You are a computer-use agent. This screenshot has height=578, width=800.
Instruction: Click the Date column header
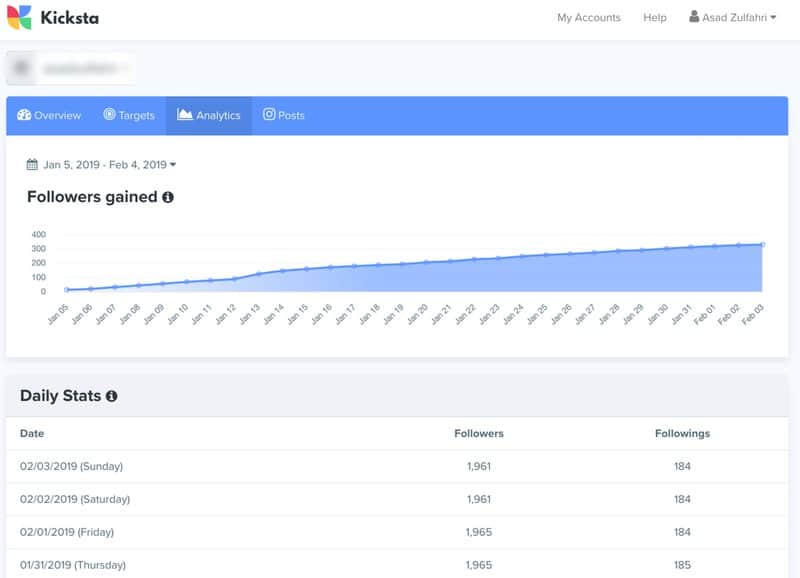[x=32, y=434]
